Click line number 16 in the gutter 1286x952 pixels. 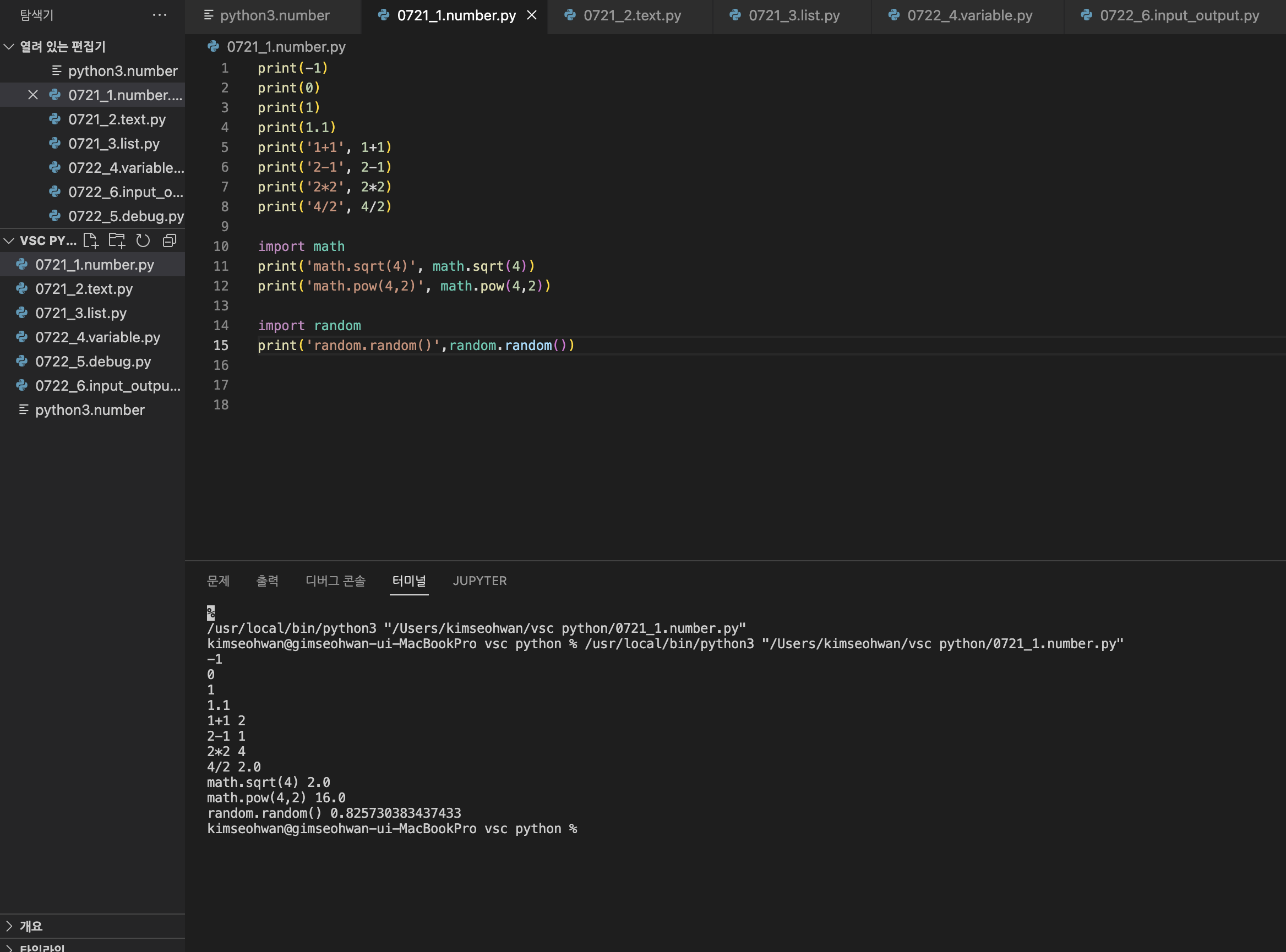pos(221,365)
